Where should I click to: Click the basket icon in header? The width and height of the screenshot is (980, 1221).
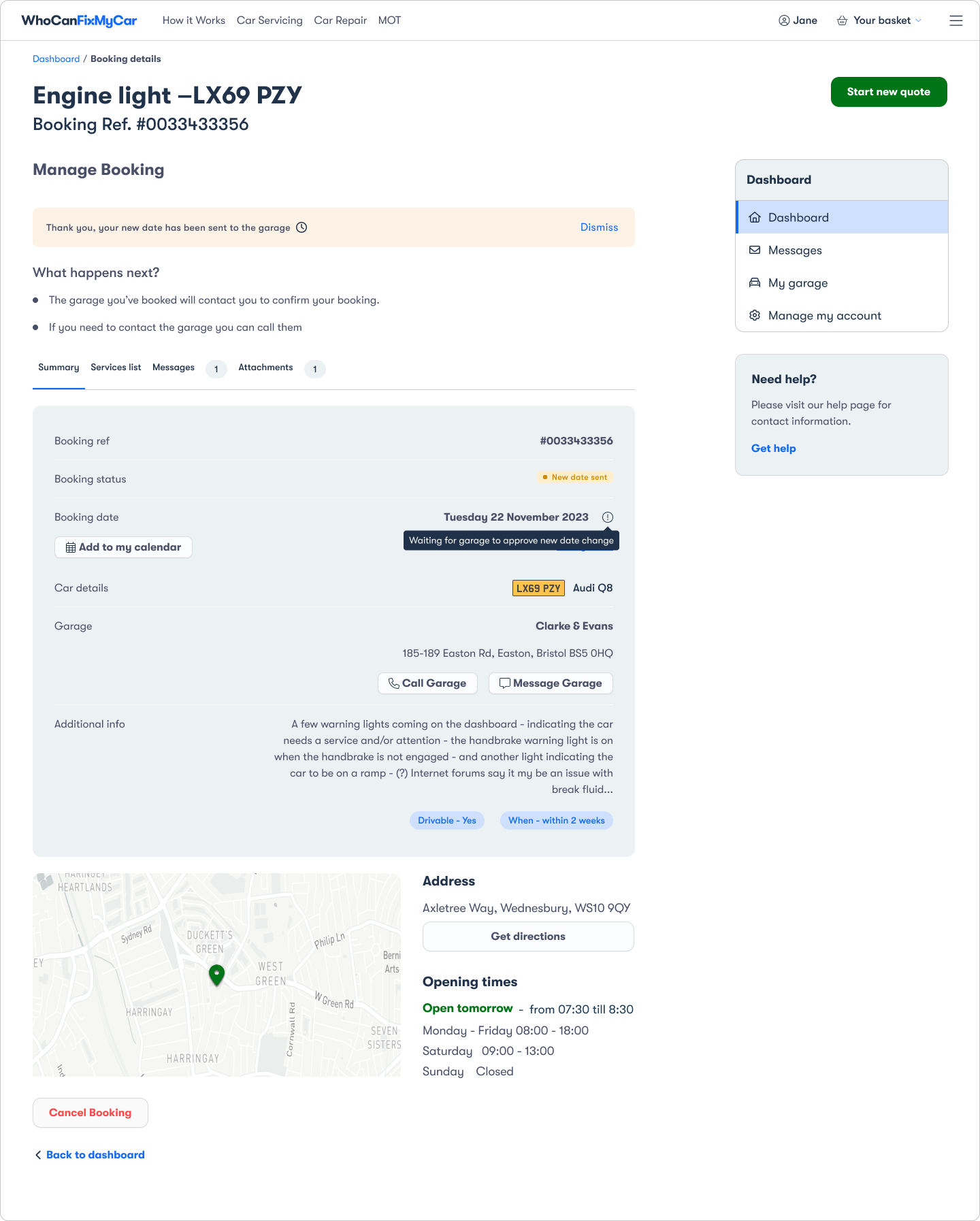842,20
